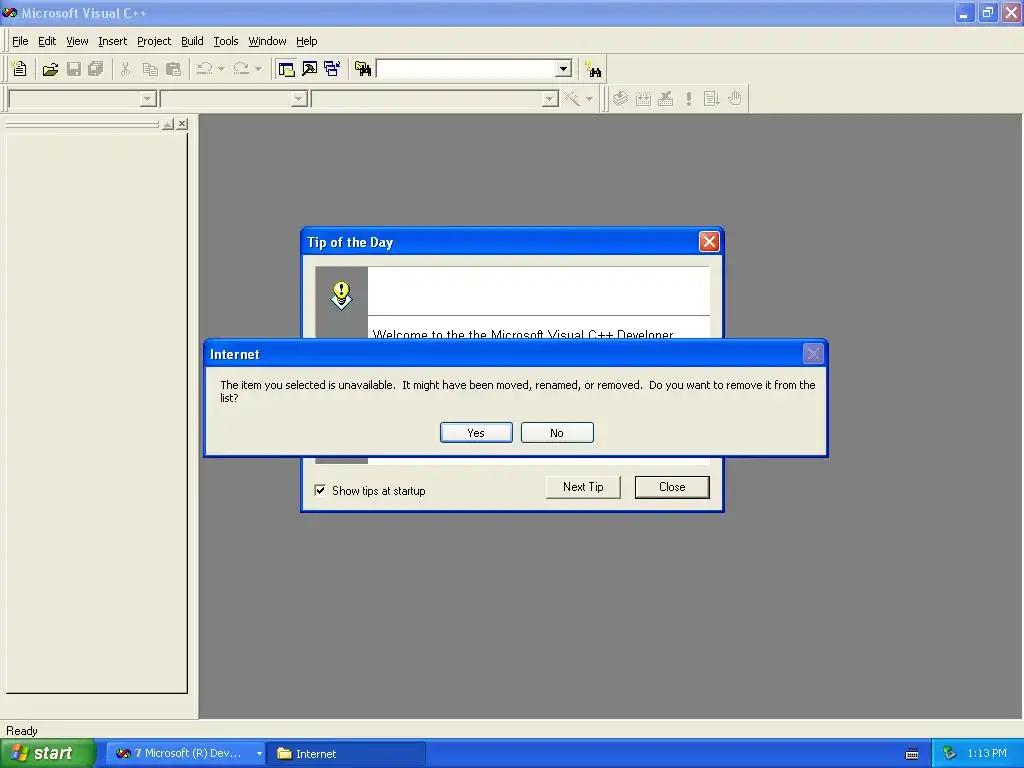Click the Undo arrow icon
1024x768 pixels.
[204, 69]
